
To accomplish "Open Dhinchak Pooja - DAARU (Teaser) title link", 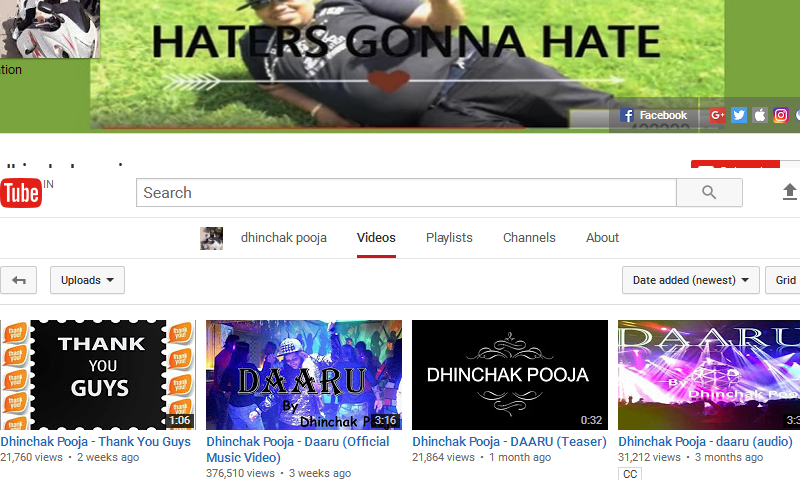I will click(509, 441).
